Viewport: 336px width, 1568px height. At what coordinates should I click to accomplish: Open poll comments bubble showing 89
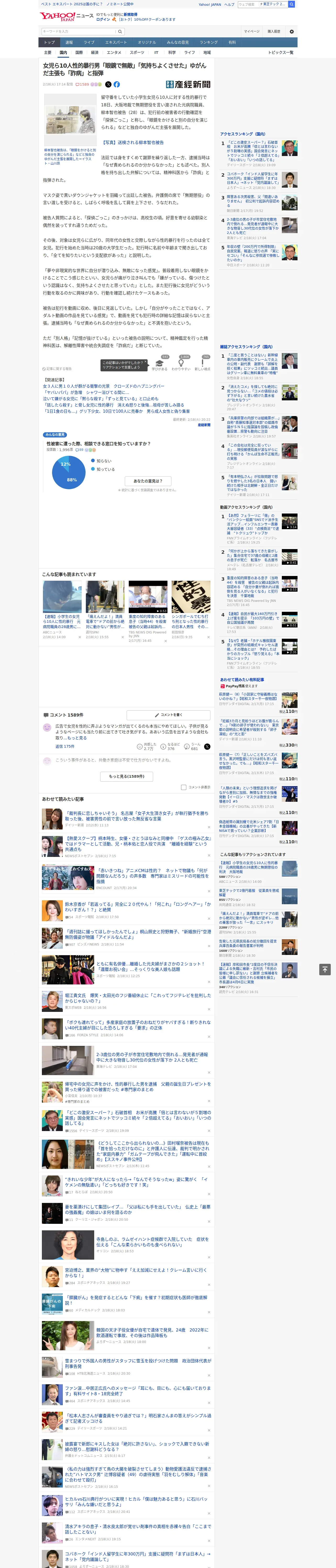click(80, 450)
